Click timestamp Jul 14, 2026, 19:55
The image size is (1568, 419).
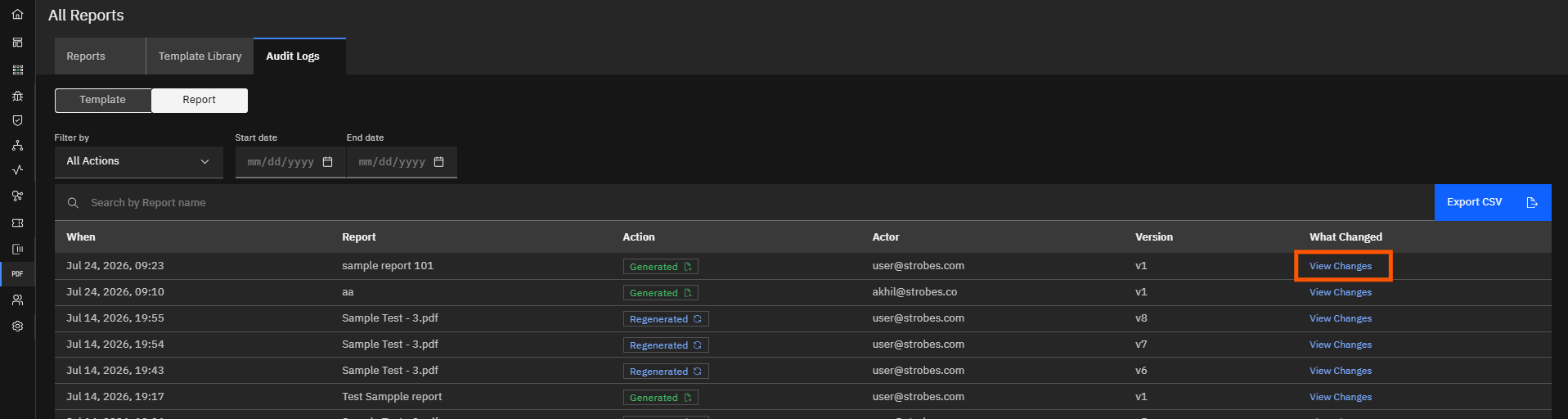tap(115, 318)
